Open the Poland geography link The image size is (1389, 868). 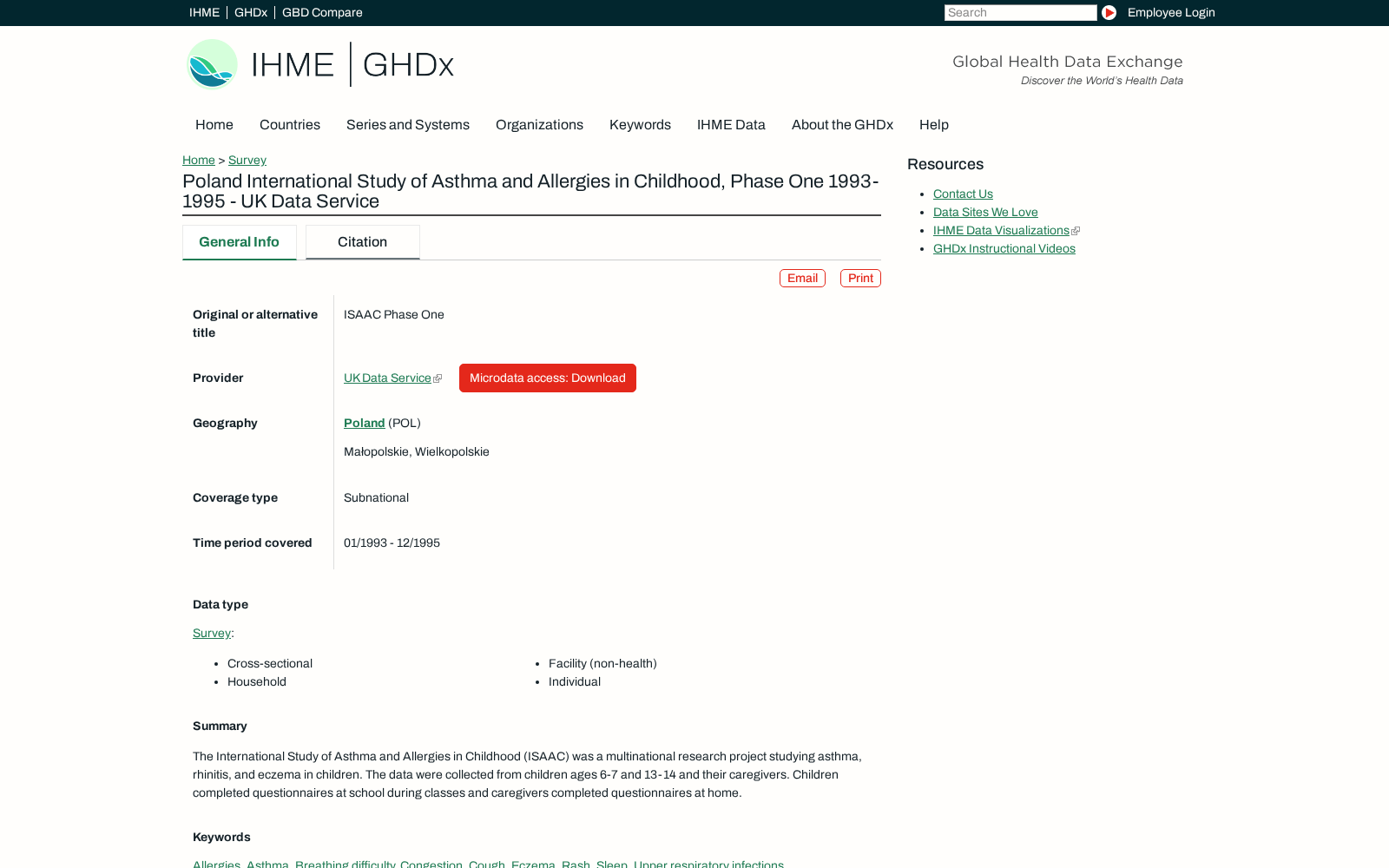[365, 423]
